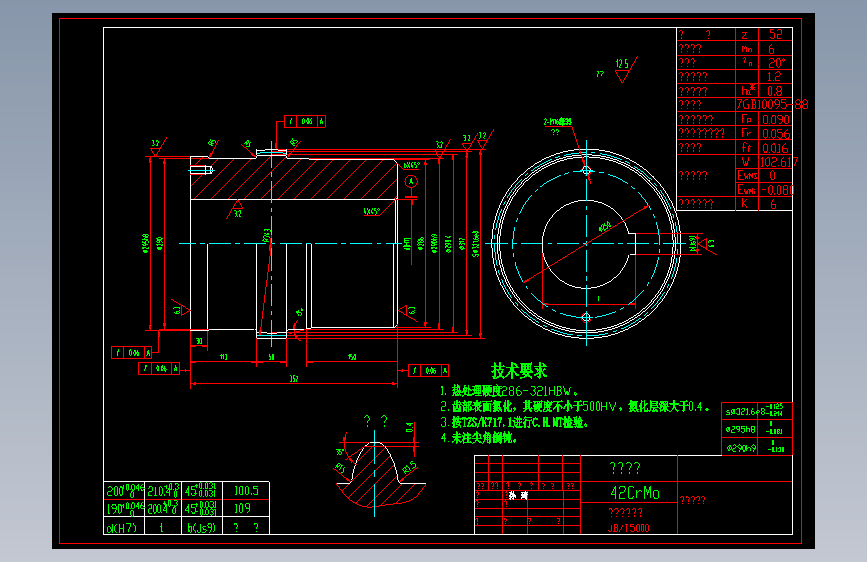Click the 12.5 surface roughness symbol
867x562 pixels.
[625, 69]
